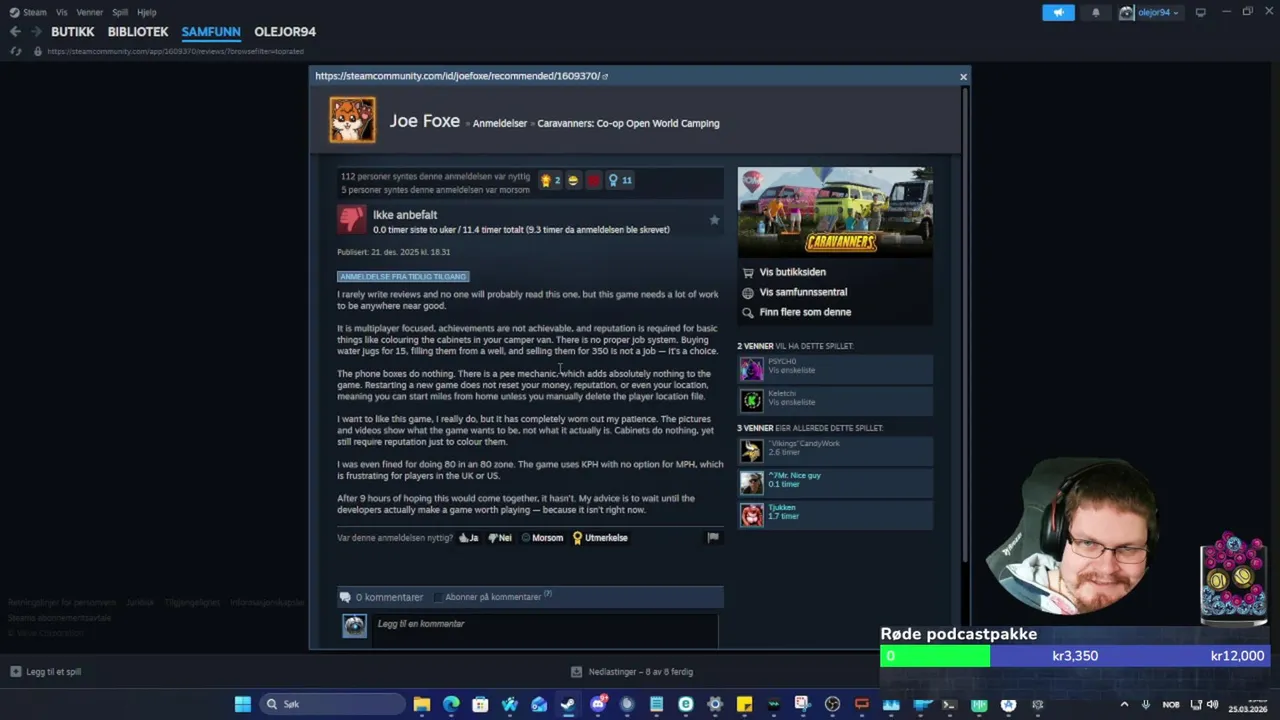Switch to the BUTIKK tab
Image resolution: width=1280 pixels, height=720 pixels.
pos(73,32)
